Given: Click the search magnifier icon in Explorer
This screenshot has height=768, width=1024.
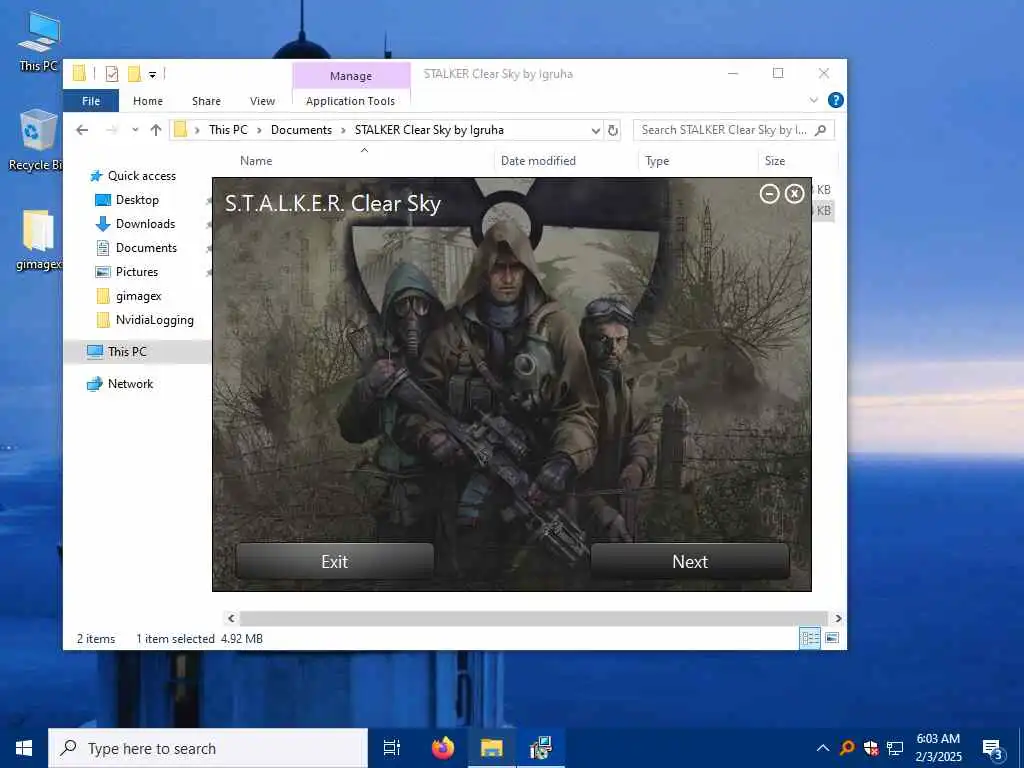Looking at the screenshot, I should [x=821, y=130].
